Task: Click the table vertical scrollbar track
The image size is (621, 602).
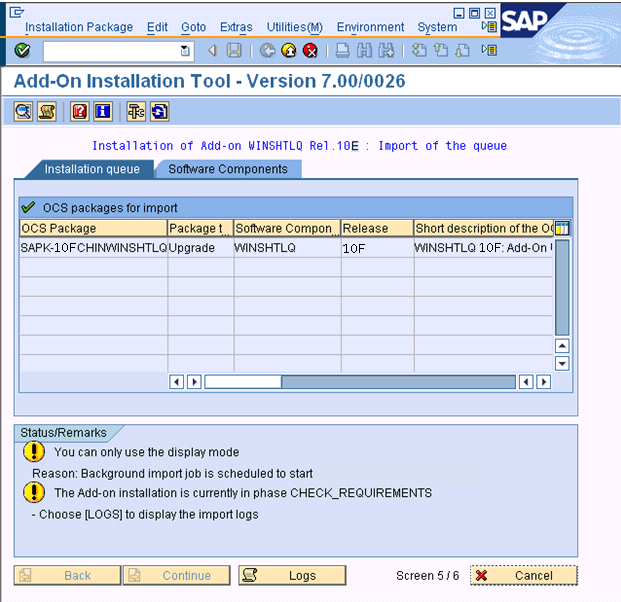Action: (562, 288)
